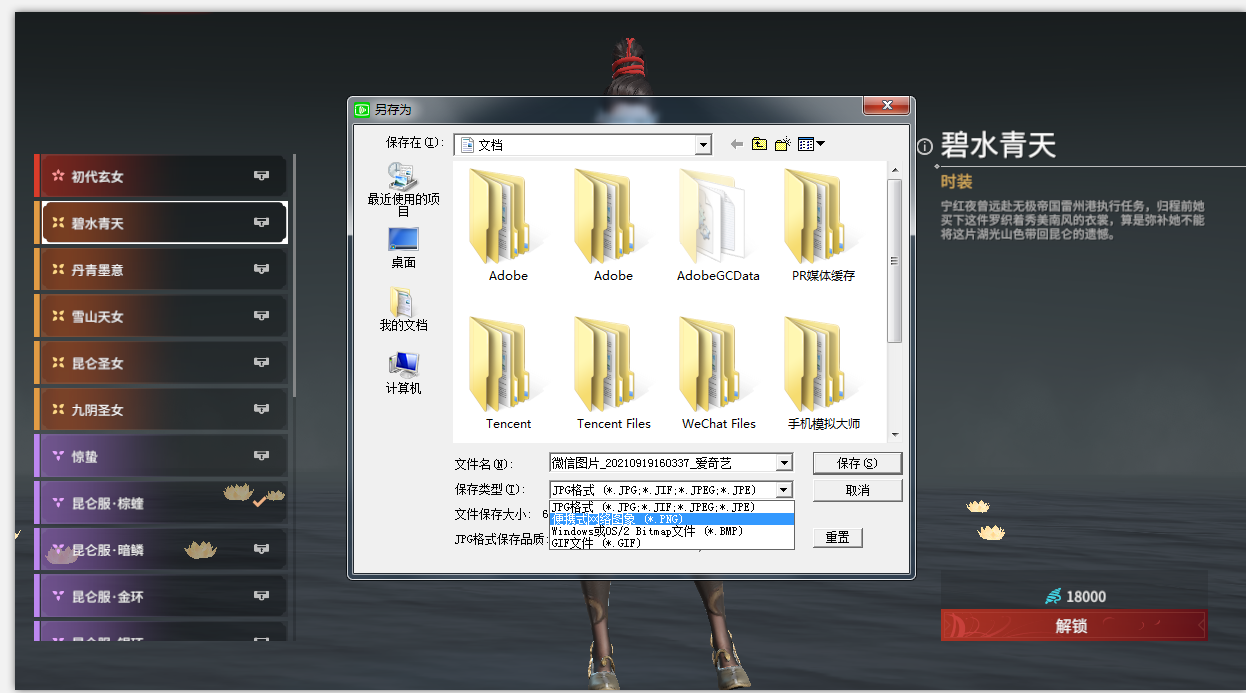Click the 取消 button
This screenshot has height=693, width=1246.
857,490
